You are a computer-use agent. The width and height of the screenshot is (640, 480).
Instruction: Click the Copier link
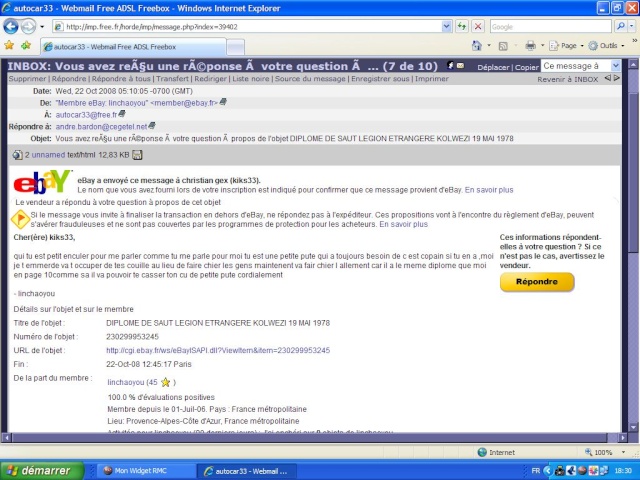point(527,67)
